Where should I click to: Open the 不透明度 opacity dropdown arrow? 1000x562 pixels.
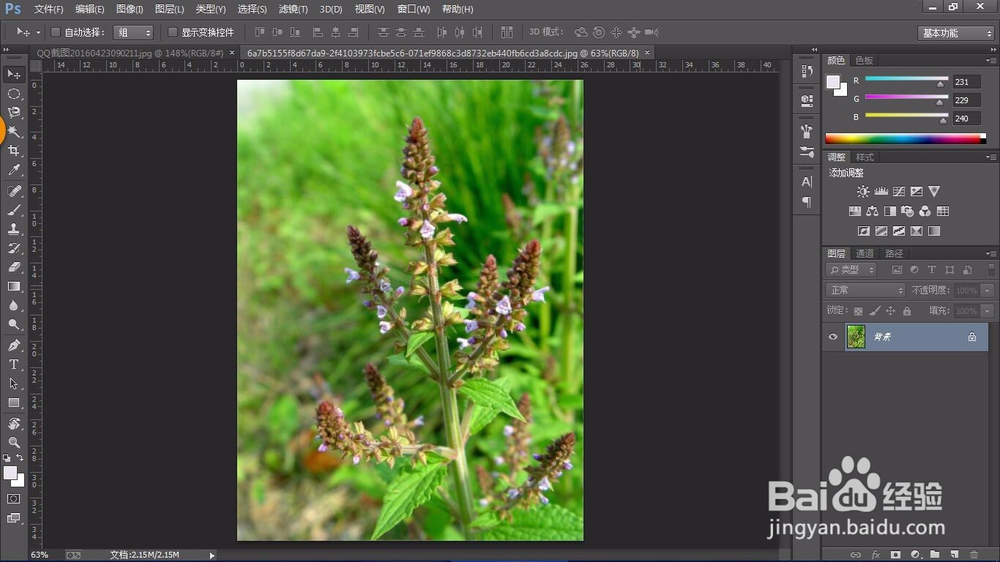987,290
